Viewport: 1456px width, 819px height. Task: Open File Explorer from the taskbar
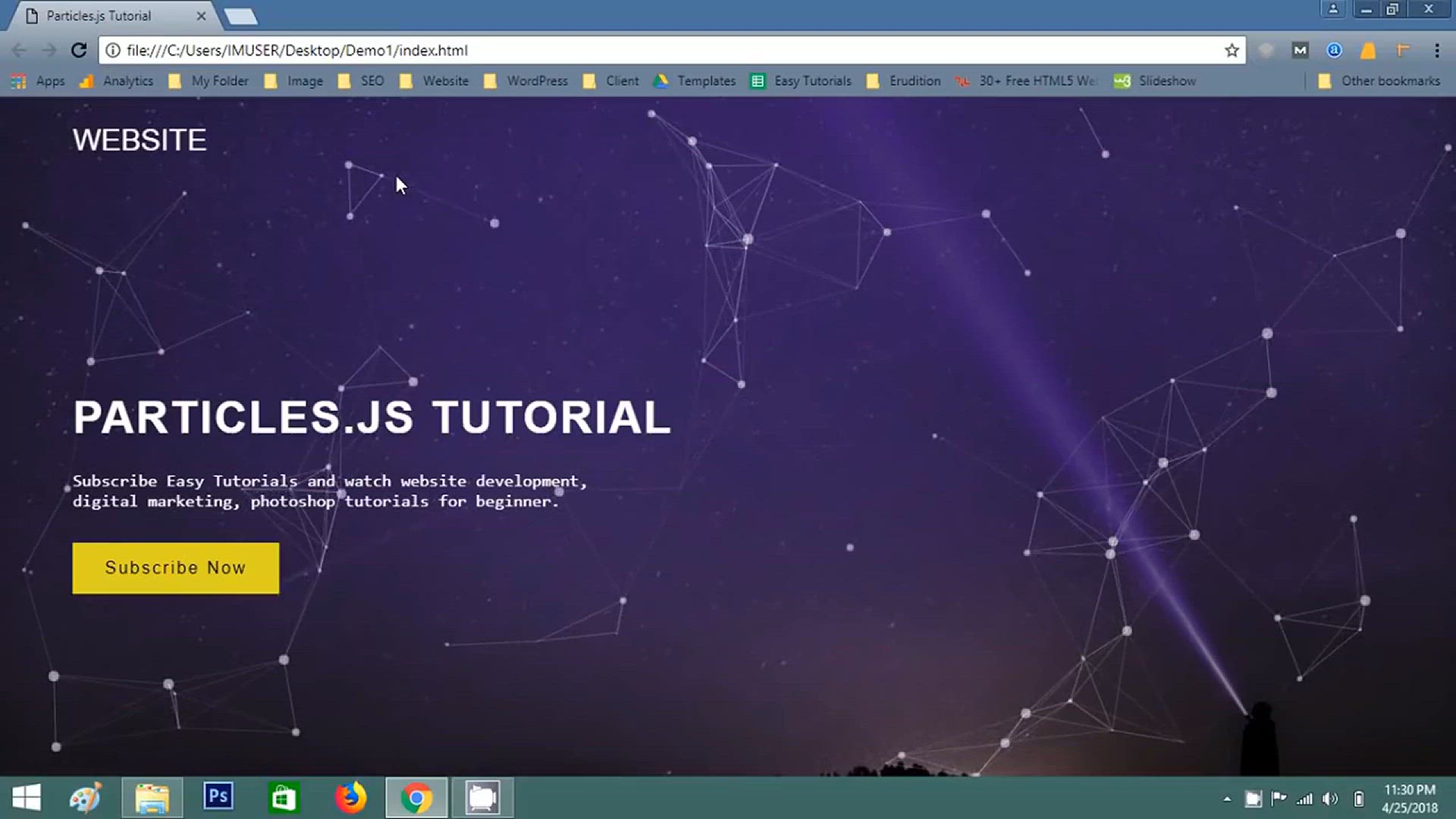[x=152, y=798]
